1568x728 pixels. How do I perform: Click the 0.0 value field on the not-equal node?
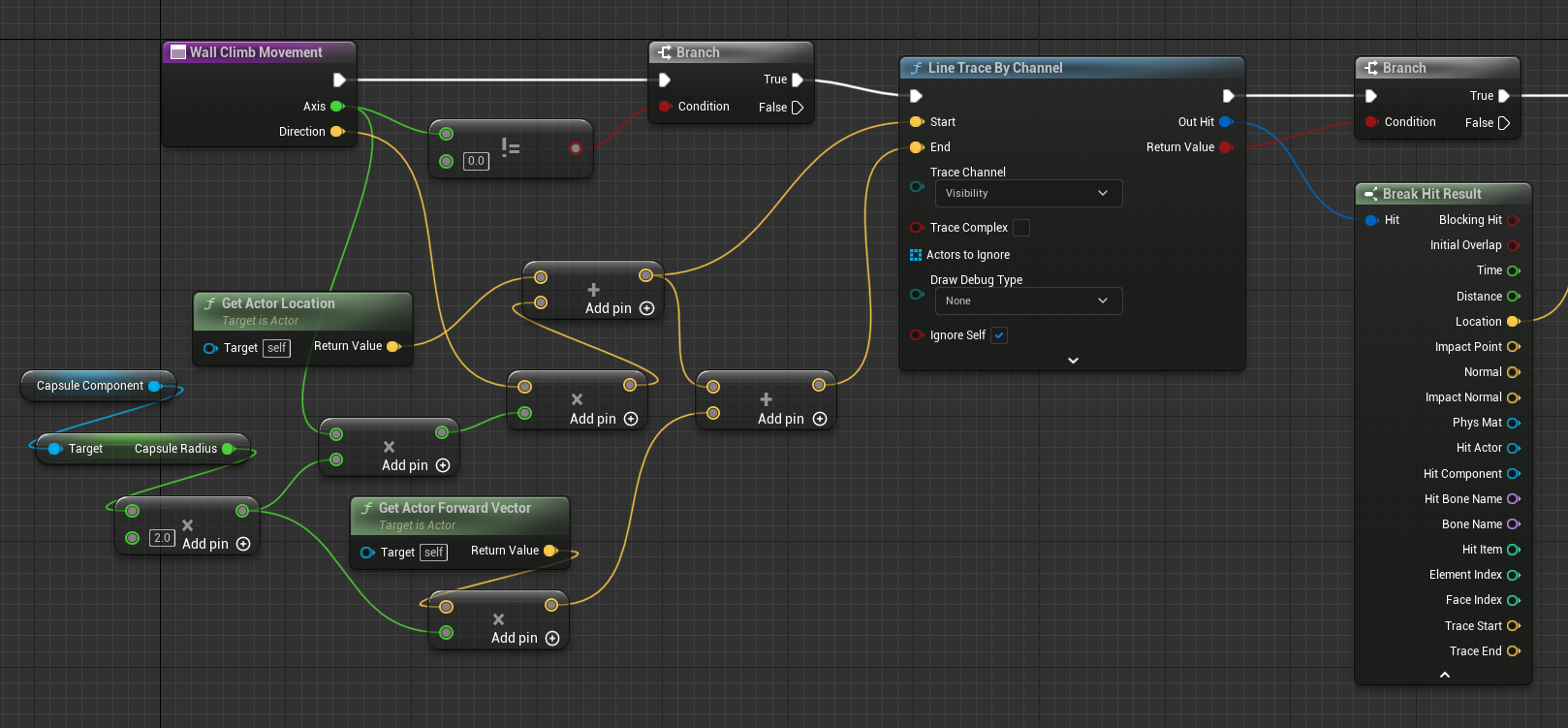pyautogui.click(x=476, y=161)
